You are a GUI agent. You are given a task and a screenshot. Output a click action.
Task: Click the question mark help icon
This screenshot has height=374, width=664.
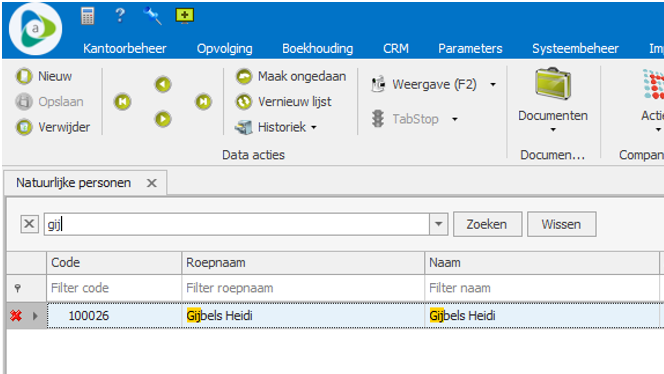(120, 15)
